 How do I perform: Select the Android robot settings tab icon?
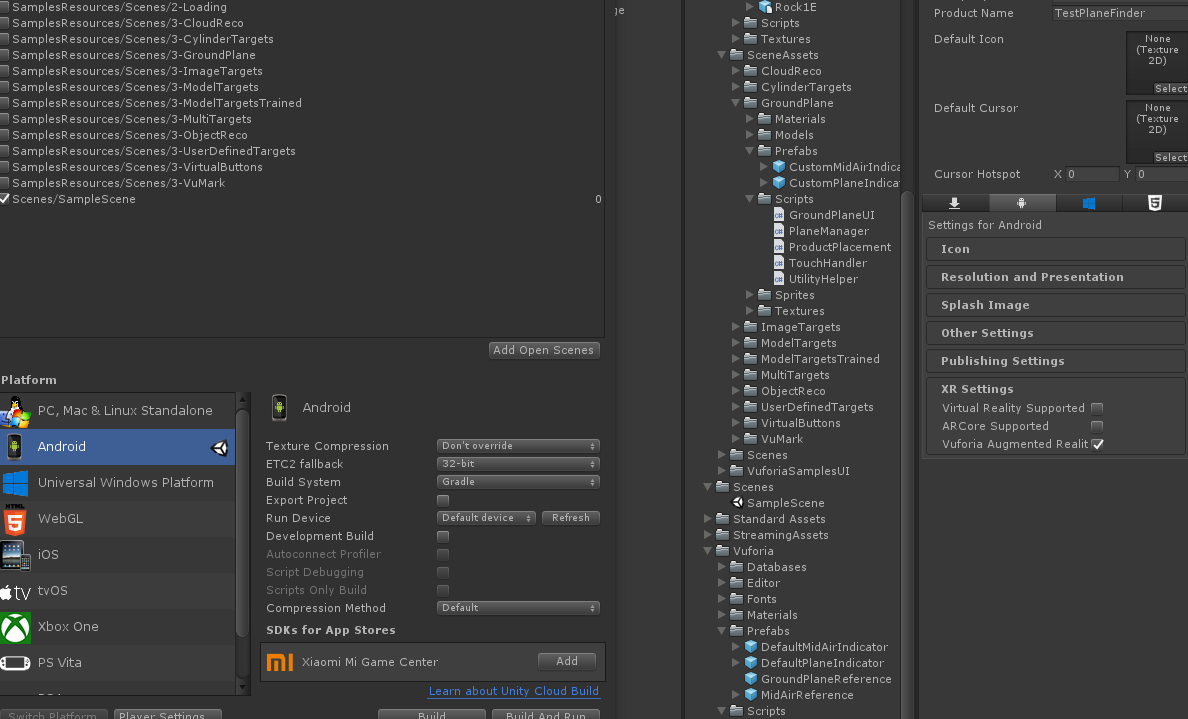1021,202
